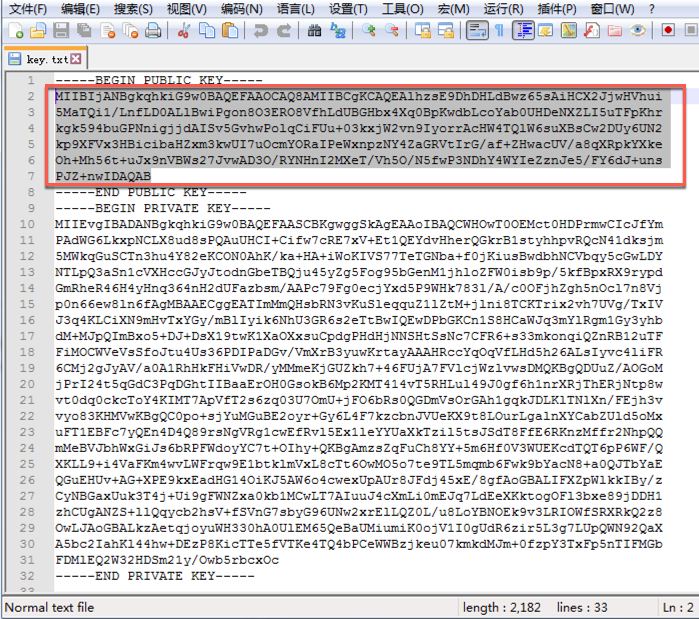Click the lines : 33 status entry
699x619 pixels.
pos(582,607)
